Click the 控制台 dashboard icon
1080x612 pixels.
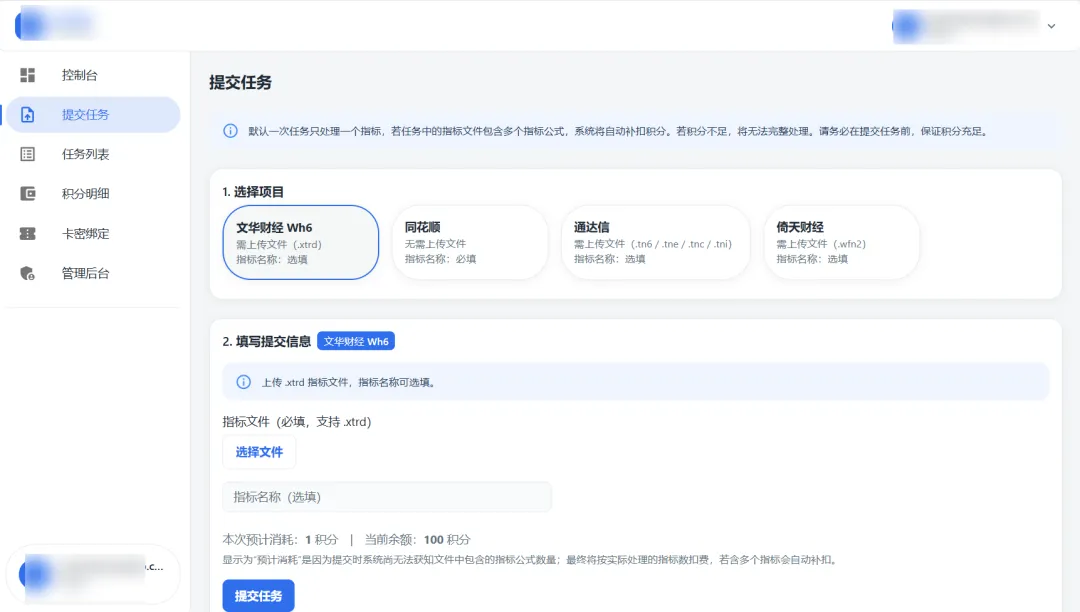coord(28,75)
